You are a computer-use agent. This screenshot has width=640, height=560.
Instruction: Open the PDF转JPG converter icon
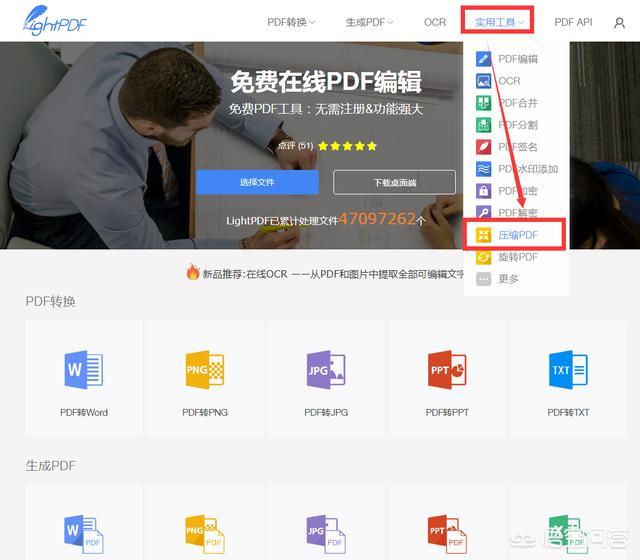(326, 370)
